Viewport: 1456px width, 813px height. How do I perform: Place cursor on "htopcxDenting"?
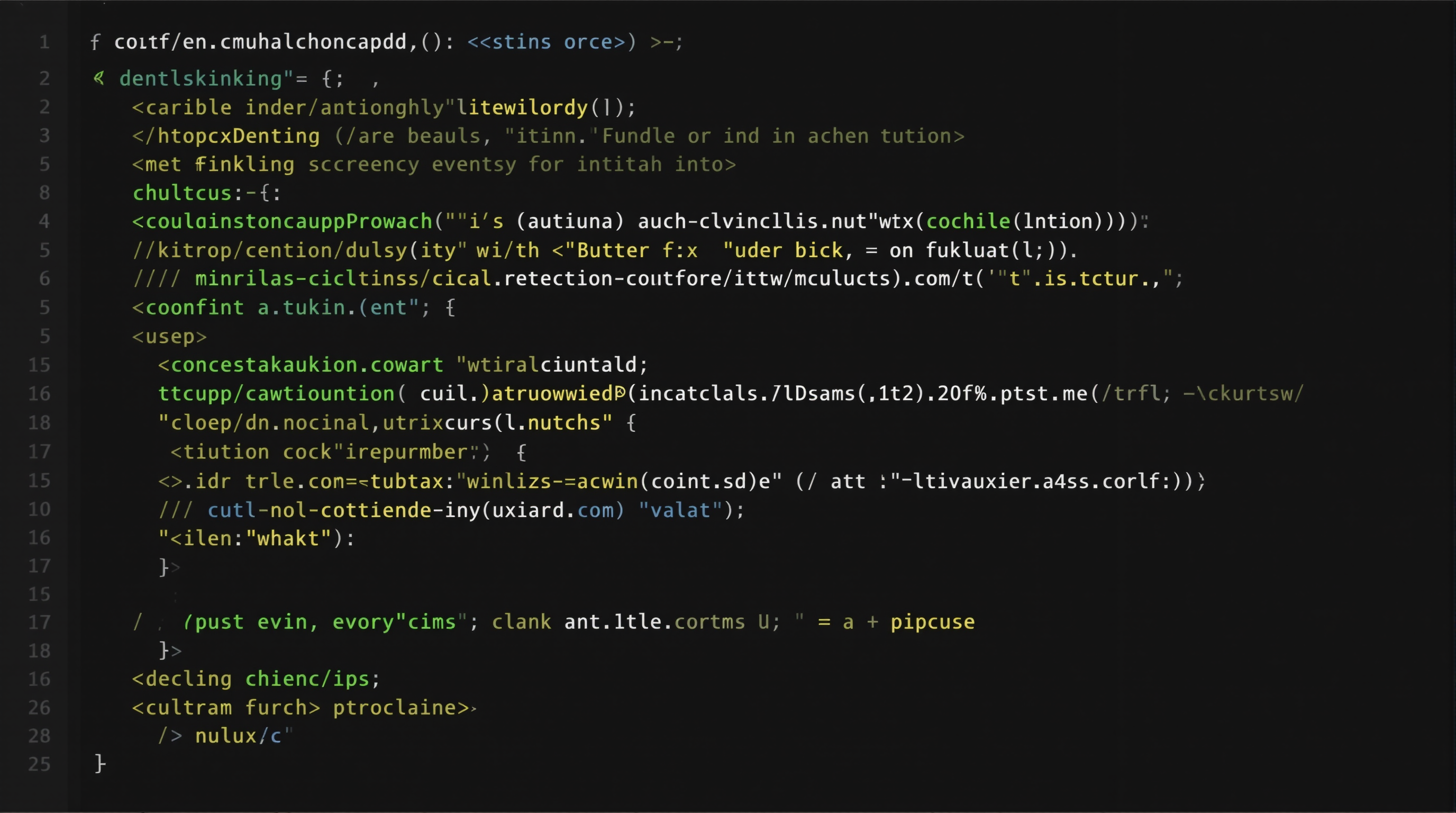tap(239, 135)
